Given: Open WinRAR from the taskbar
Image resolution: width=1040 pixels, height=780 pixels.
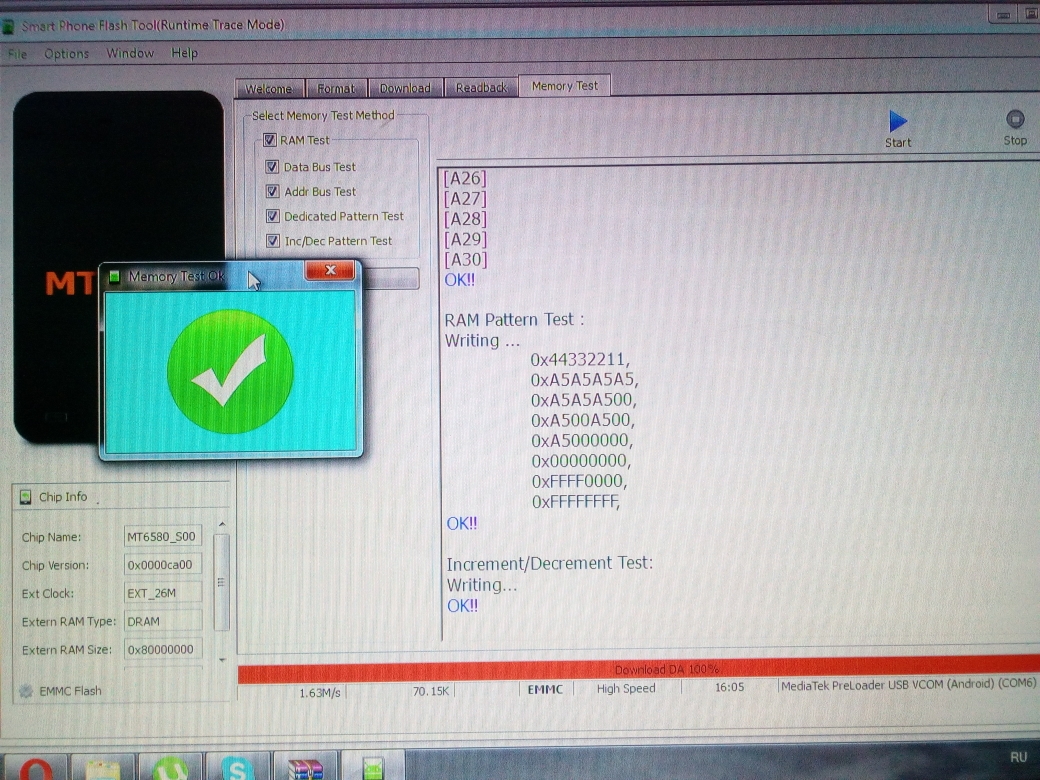Looking at the screenshot, I should coord(305,768).
